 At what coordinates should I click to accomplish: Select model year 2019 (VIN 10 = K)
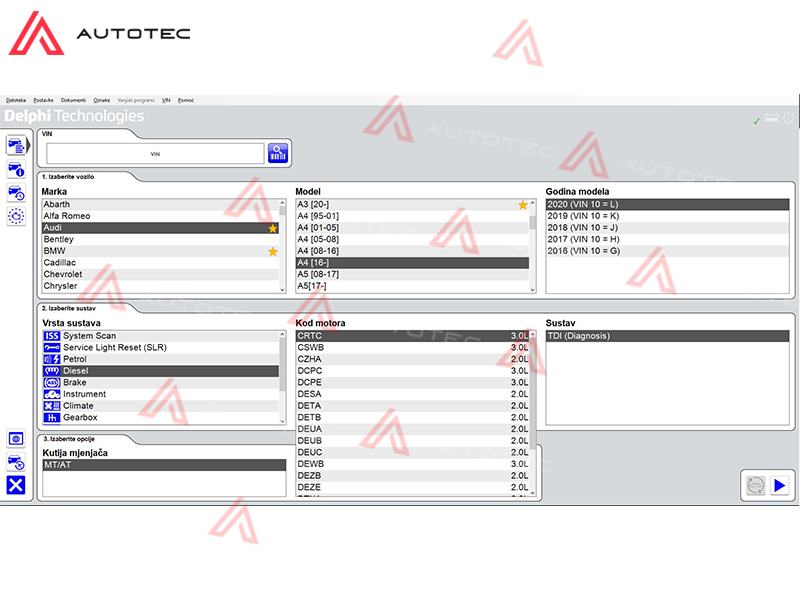click(667, 216)
